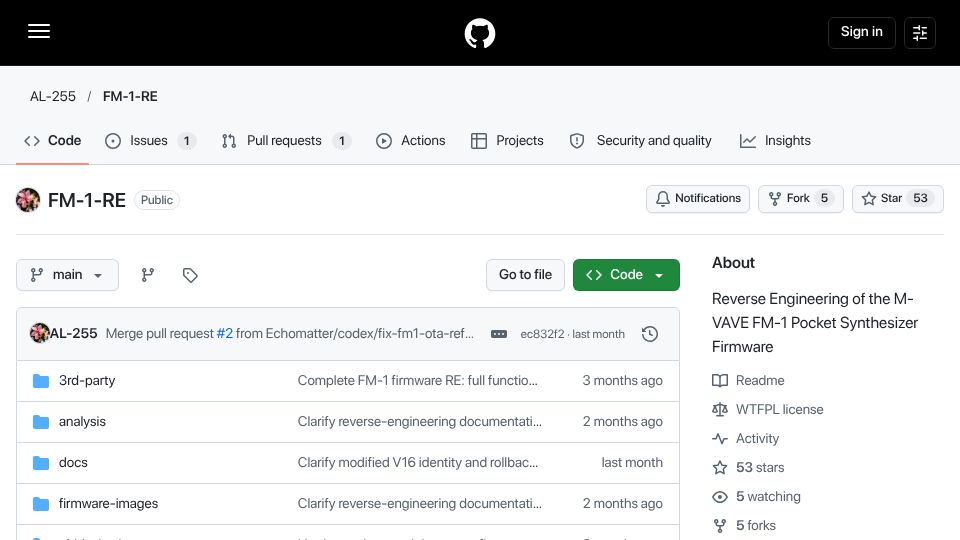Select the Code tab

(x=53, y=141)
